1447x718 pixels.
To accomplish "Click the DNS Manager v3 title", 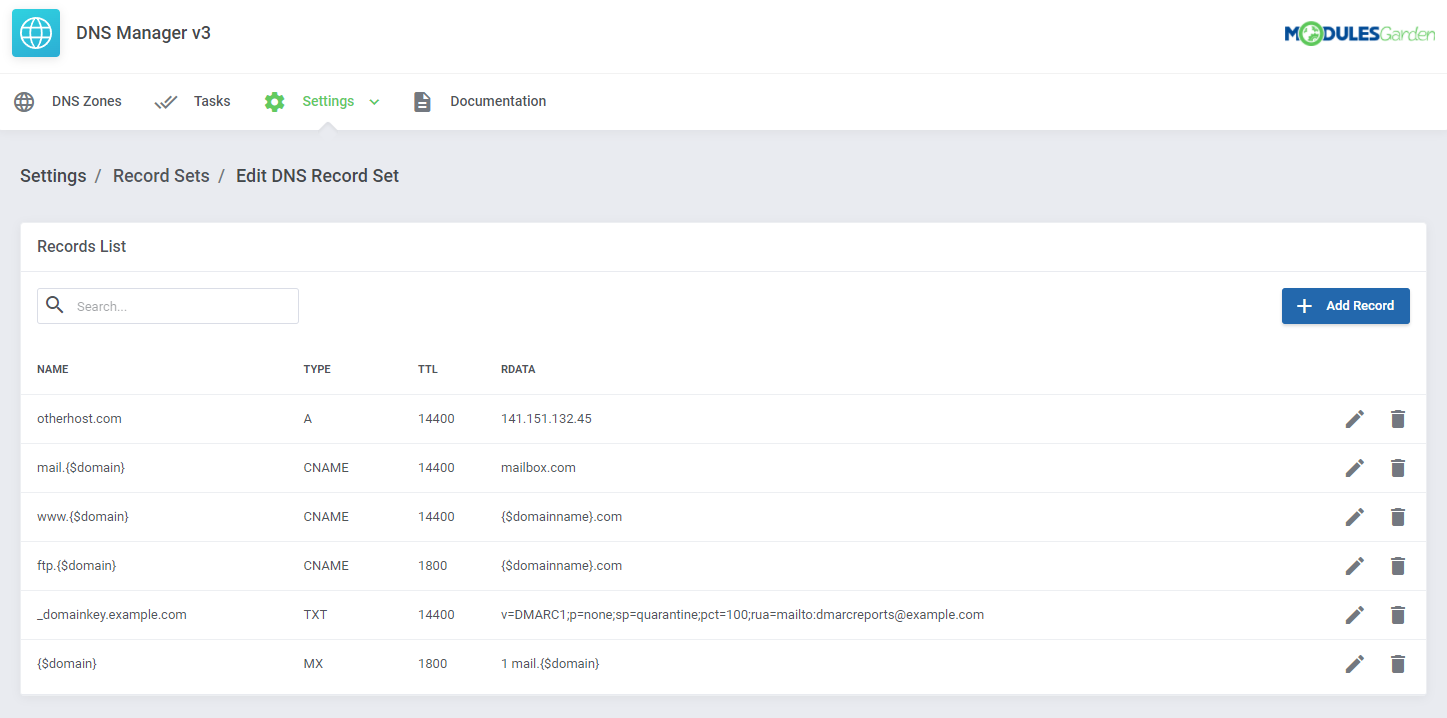I will tap(143, 33).
